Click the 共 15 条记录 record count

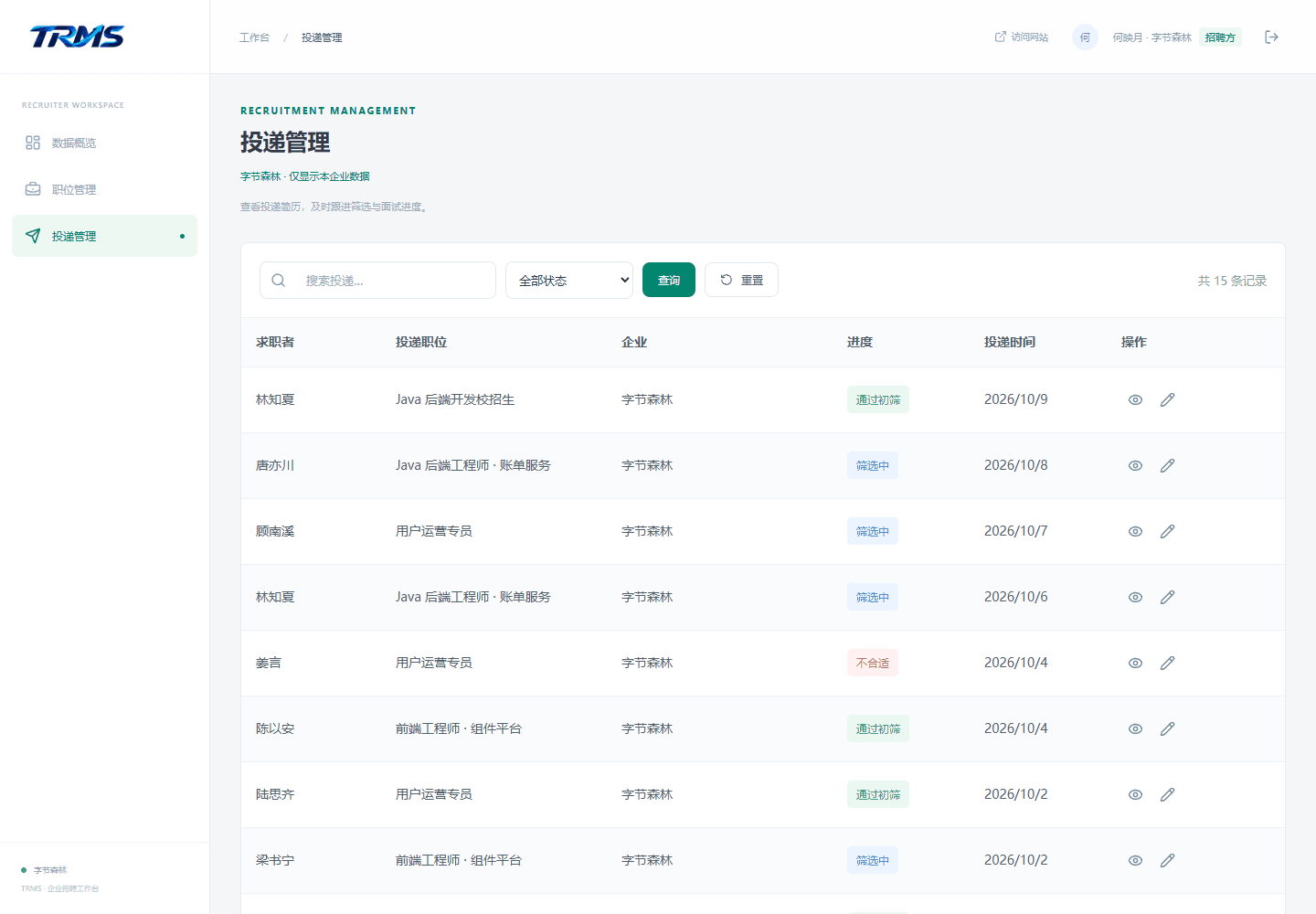point(1232,281)
